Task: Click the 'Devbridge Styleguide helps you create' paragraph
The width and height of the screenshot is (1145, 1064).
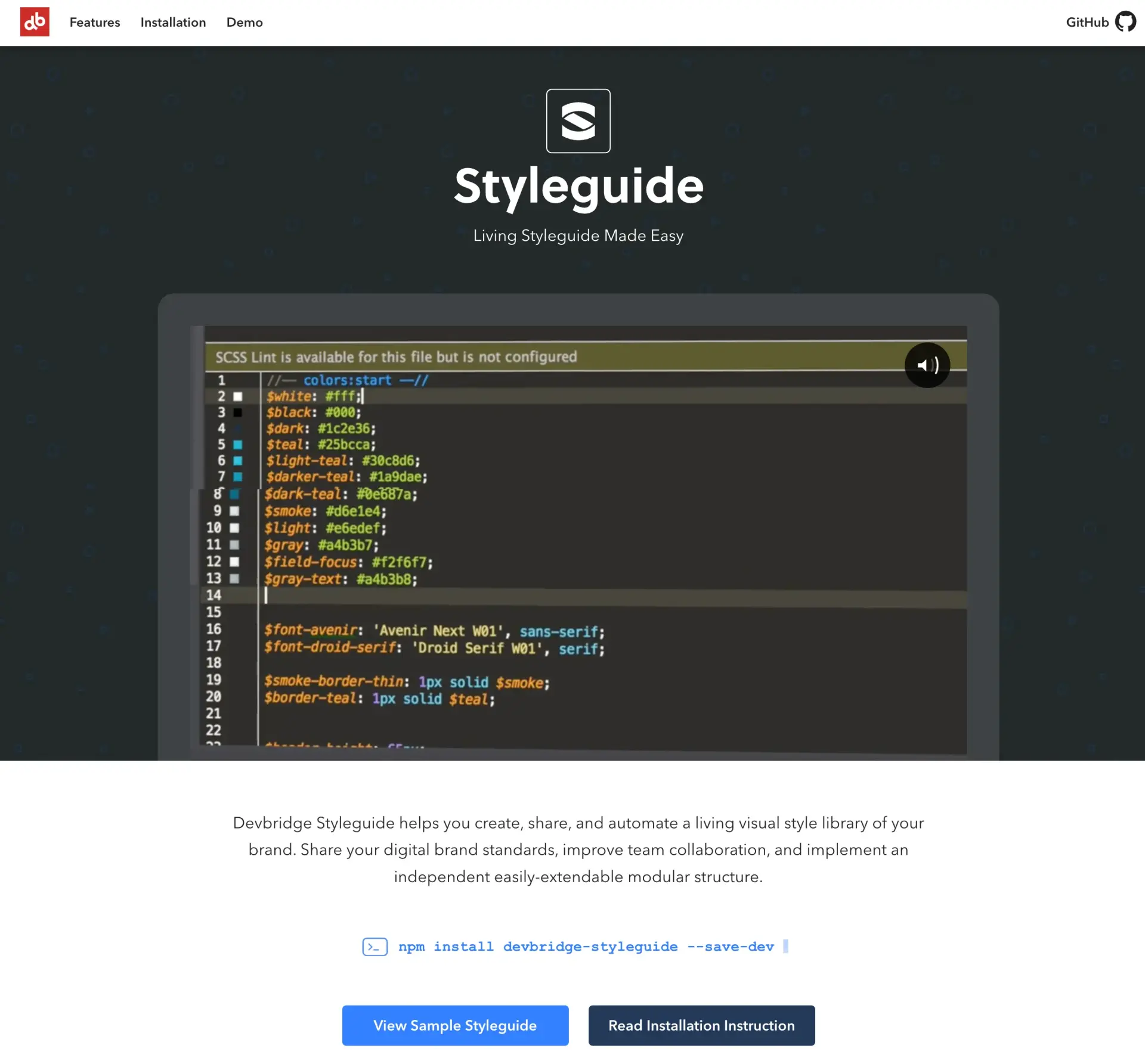Action: coord(578,849)
